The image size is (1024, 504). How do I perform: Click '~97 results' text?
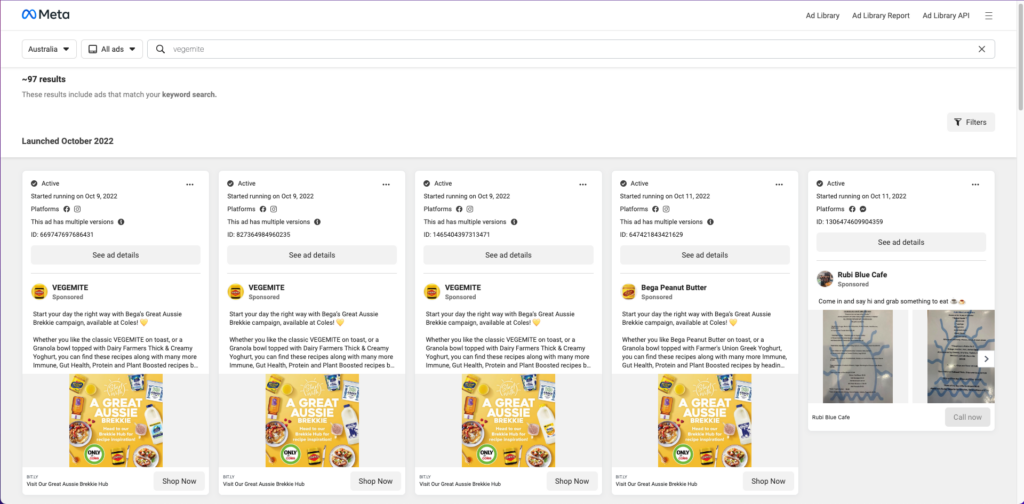44,80
